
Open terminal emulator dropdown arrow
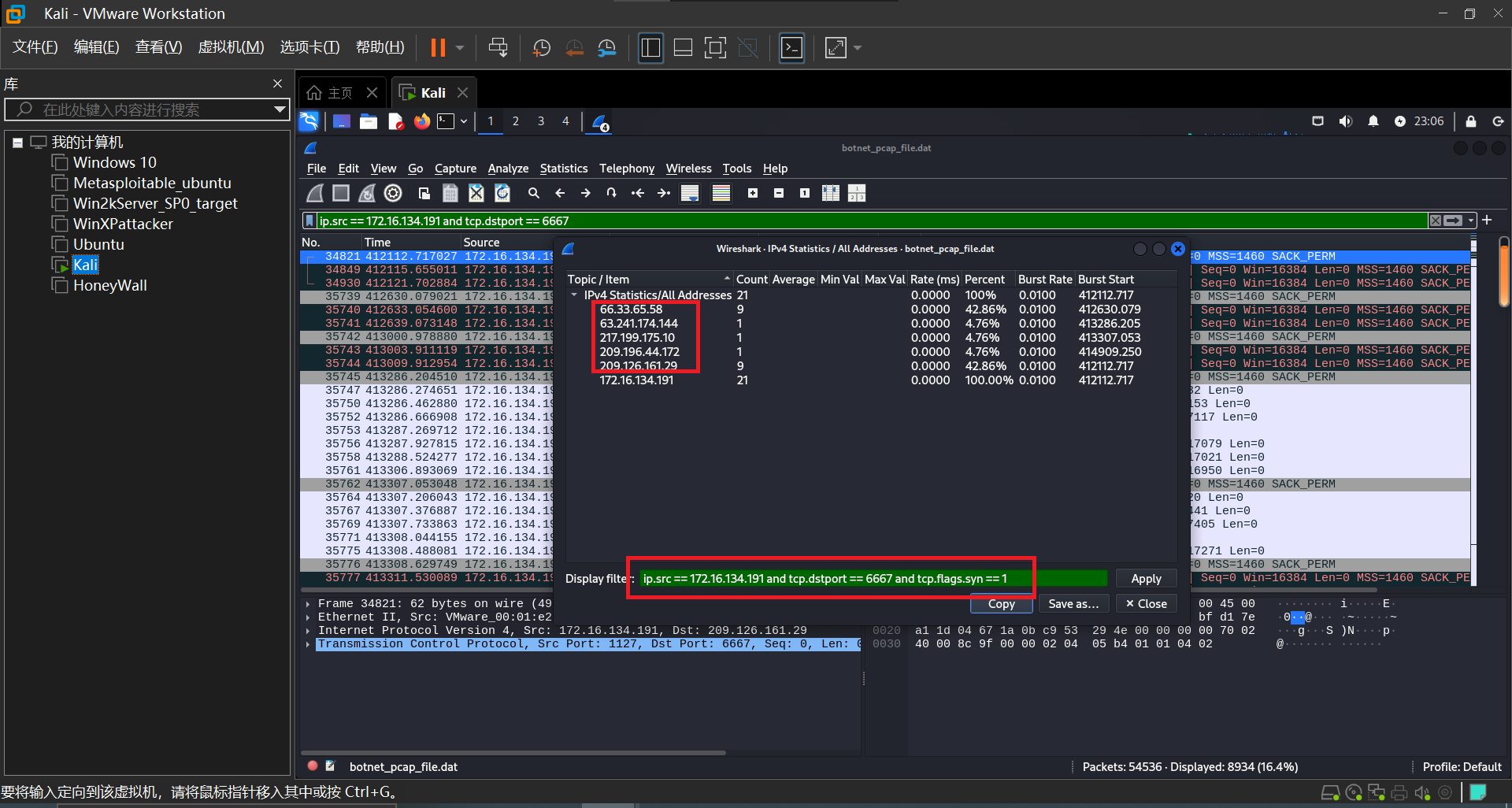tap(464, 121)
